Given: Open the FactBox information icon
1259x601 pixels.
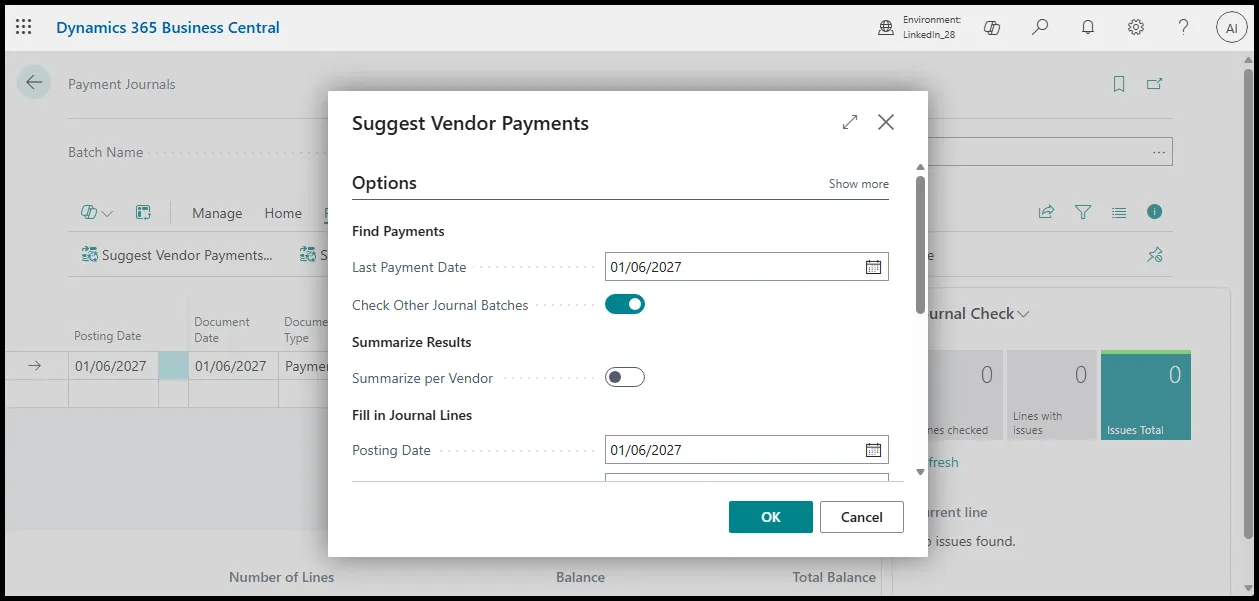Looking at the screenshot, I should point(1155,212).
